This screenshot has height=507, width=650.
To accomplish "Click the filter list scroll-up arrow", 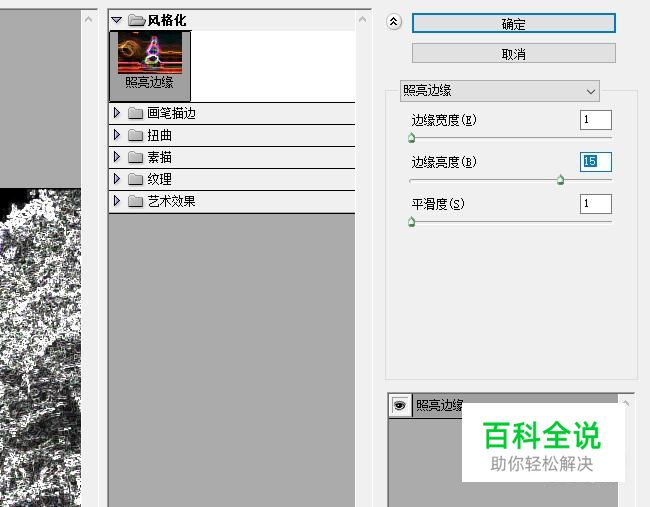I will point(362,19).
